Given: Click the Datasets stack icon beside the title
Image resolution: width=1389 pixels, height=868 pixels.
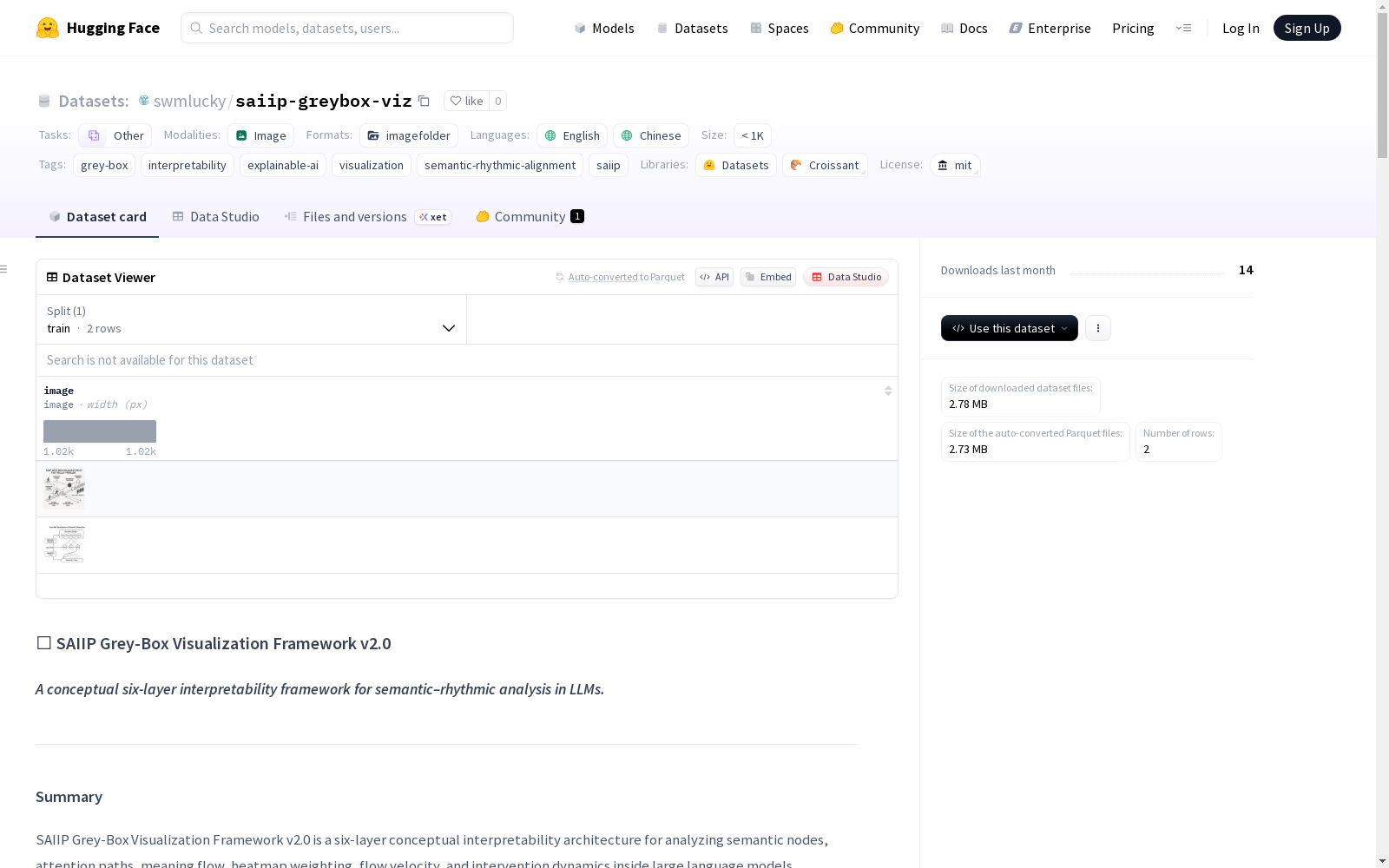Looking at the screenshot, I should tap(44, 101).
